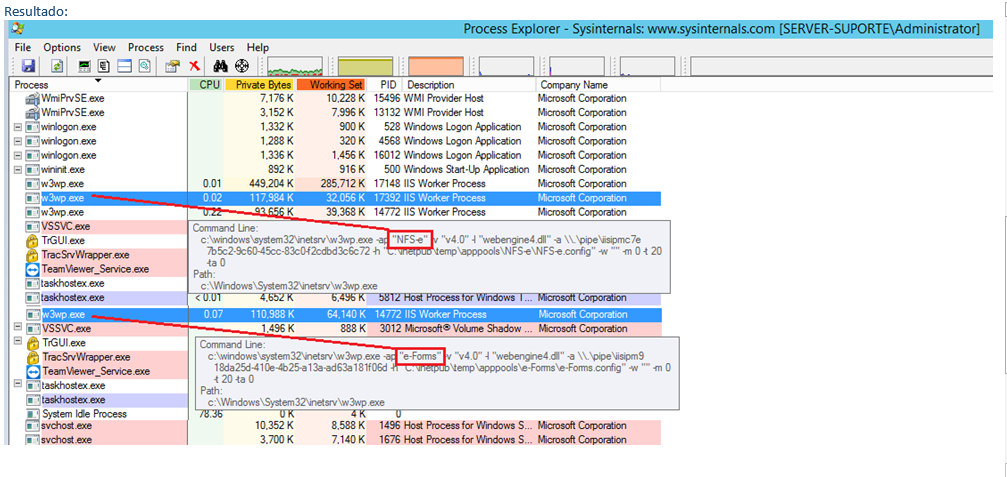Click the red X Kill Process icon
The height and width of the screenshot is (477, 1007).
tap(194, 66)
